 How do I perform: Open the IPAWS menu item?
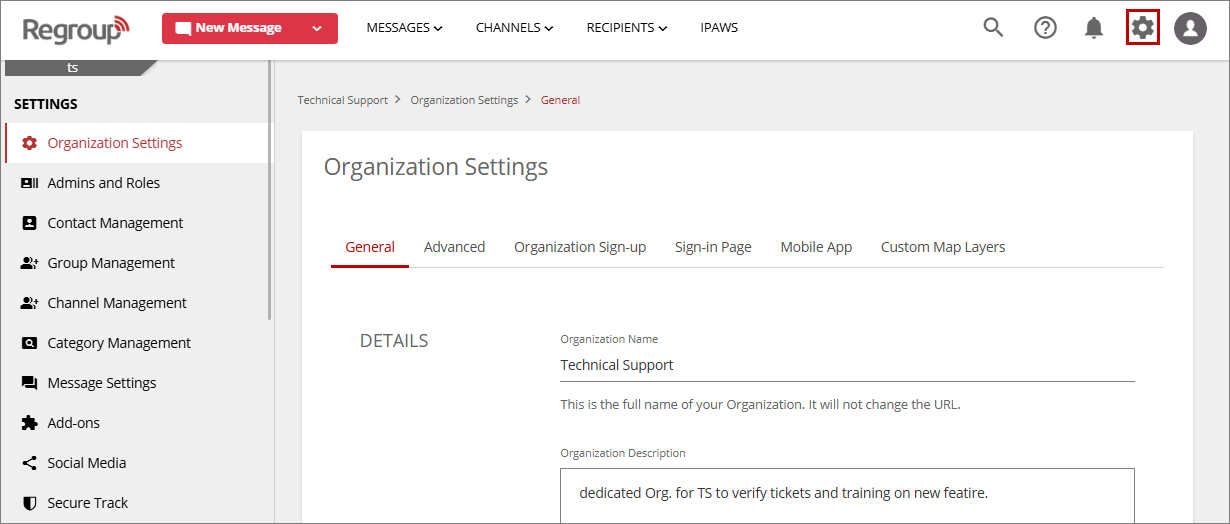[x=719, y=28]
